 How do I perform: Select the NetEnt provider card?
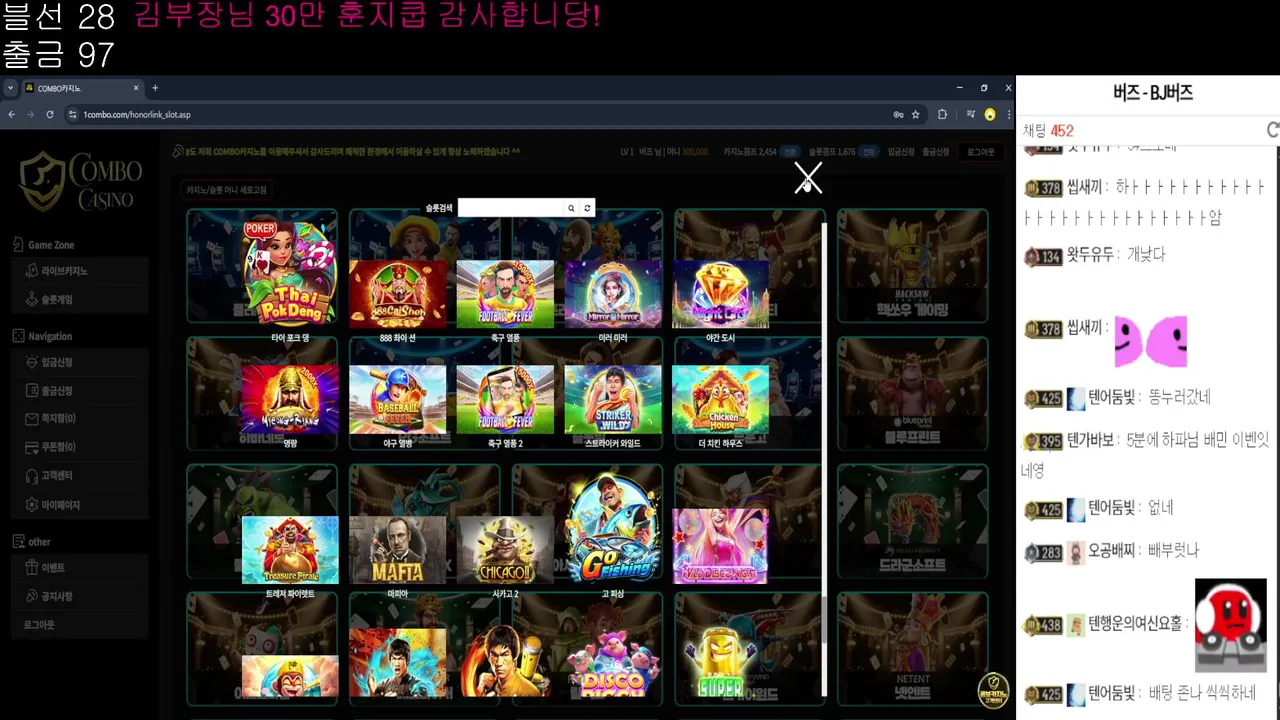(912, 648)
